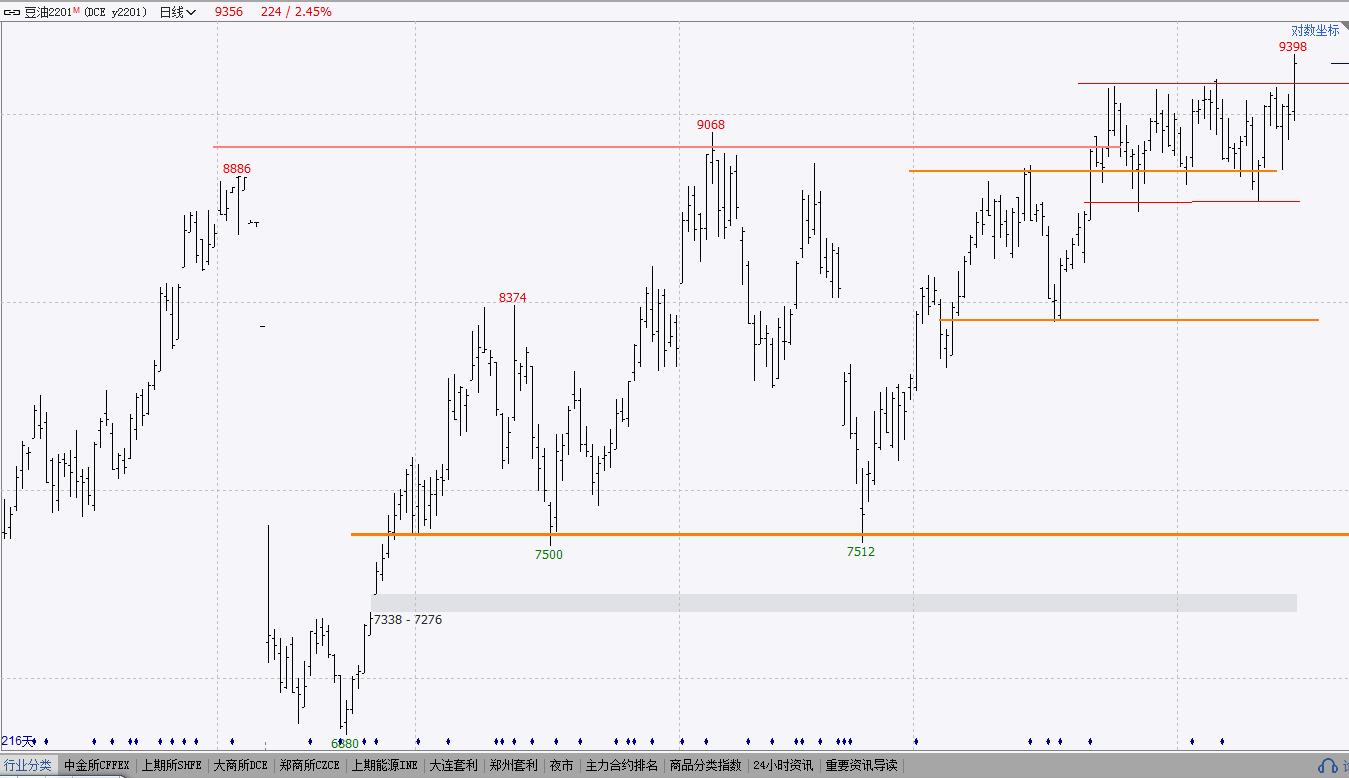Click the change value 224 / 2.45%
This screenshot has width=1349, height=778.
tap(296, 12)
